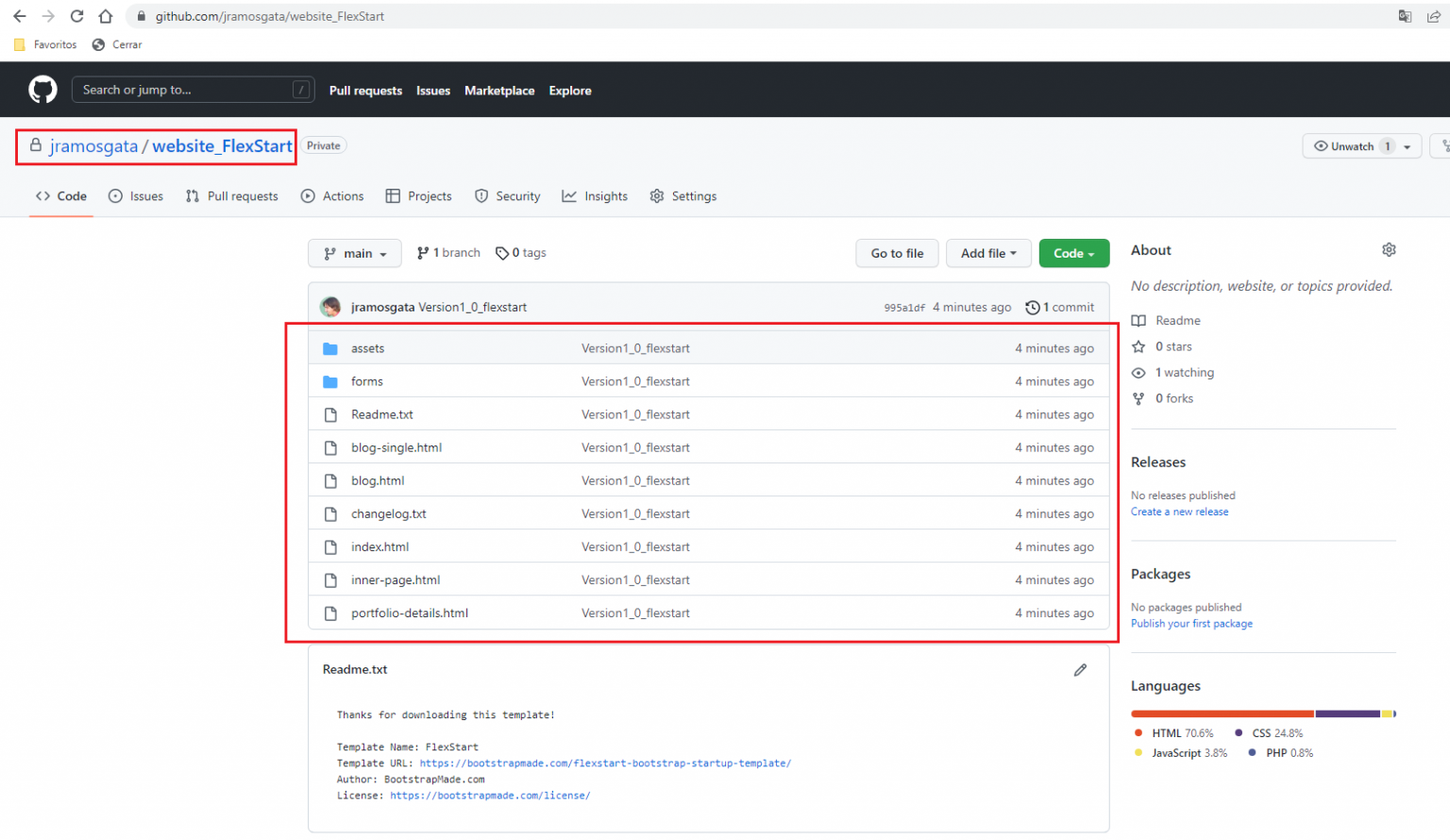The width and height of the screenshot is (1450, 840).
Task: Open the forms folder
Action: (367, 381)
